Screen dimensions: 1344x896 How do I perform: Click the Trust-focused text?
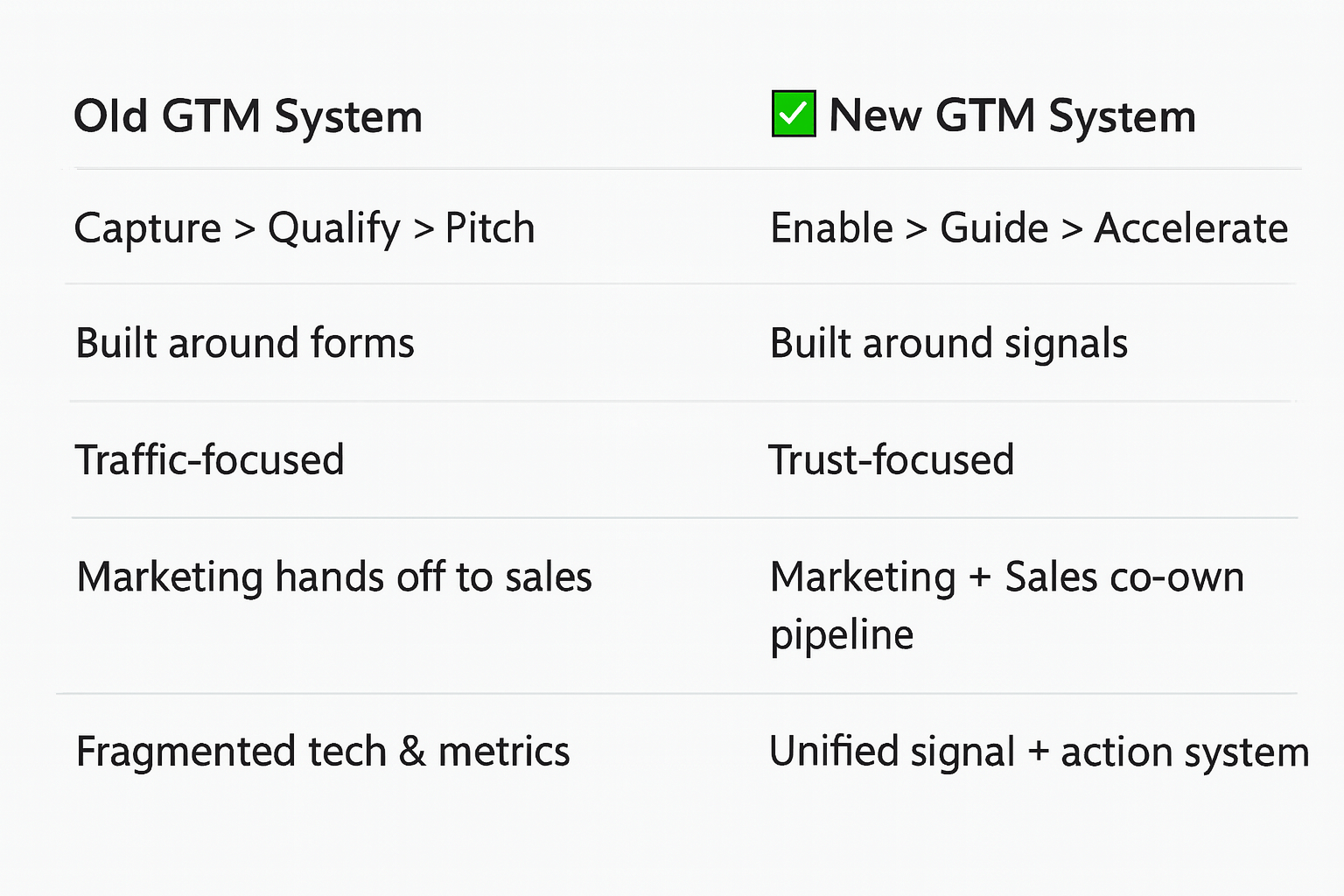pos(891,460)
